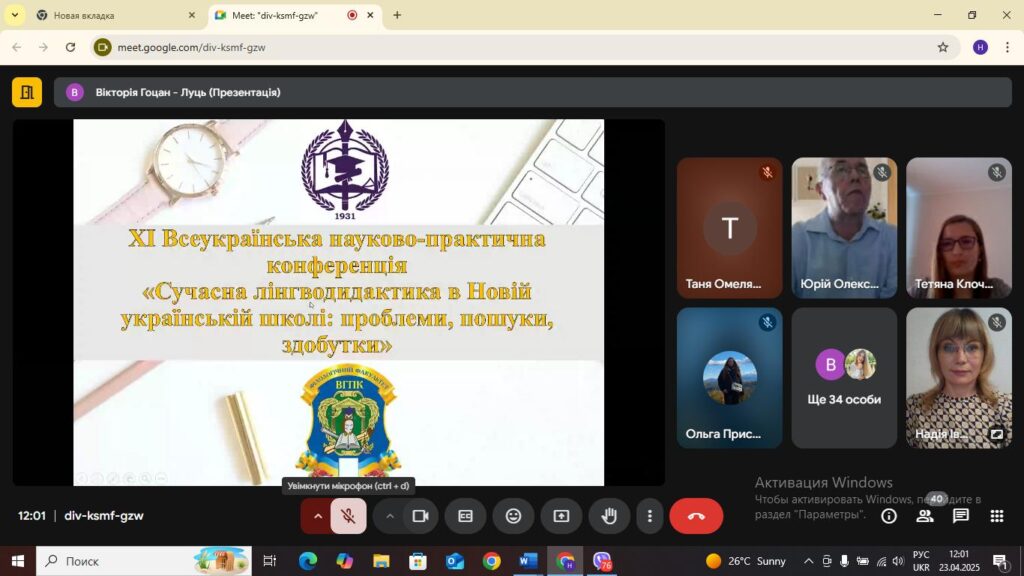The image size is (1024, 576).
Task: Start presenting your screen
Action: [562, 516]
